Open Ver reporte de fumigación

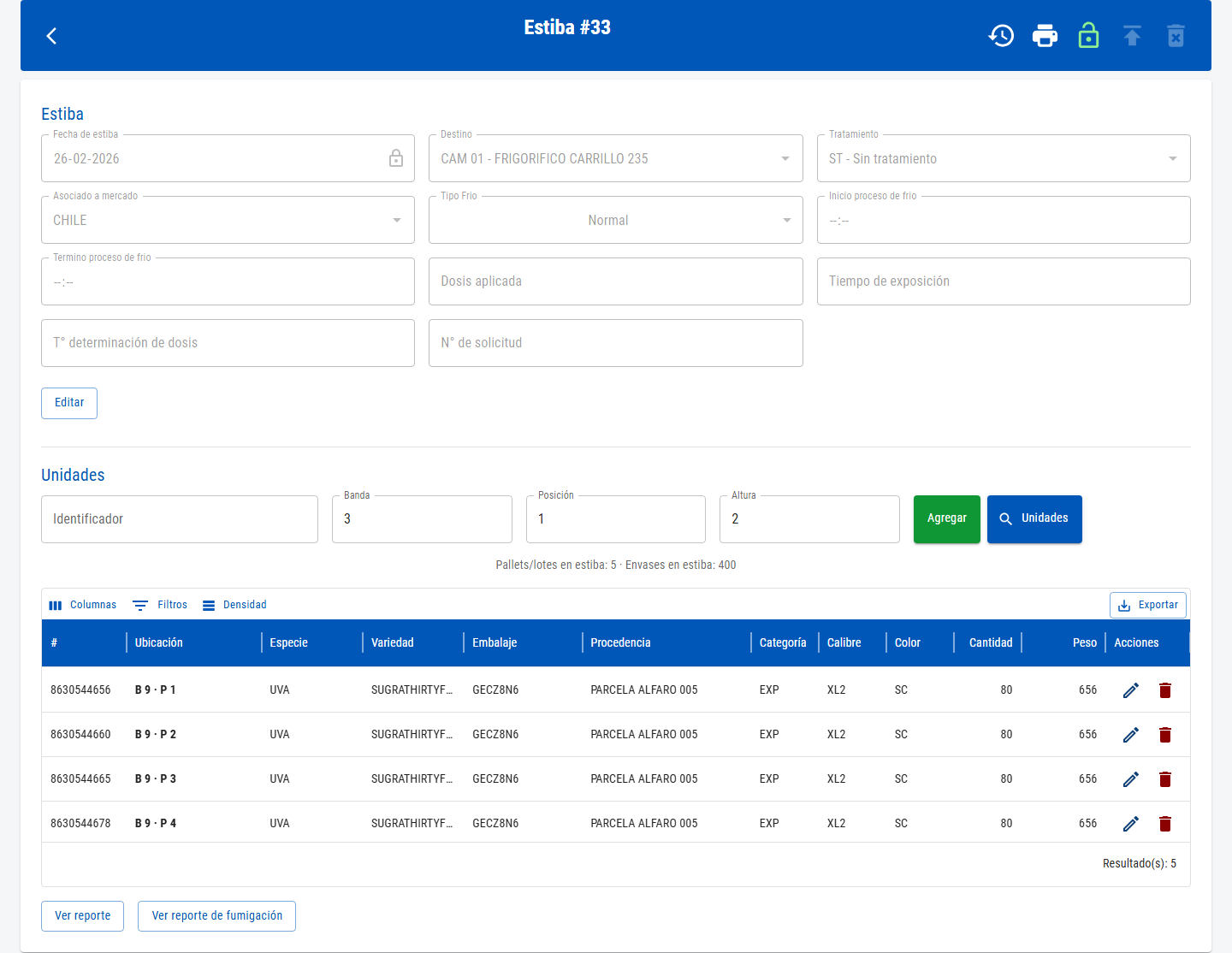click(x=216, y=916)
